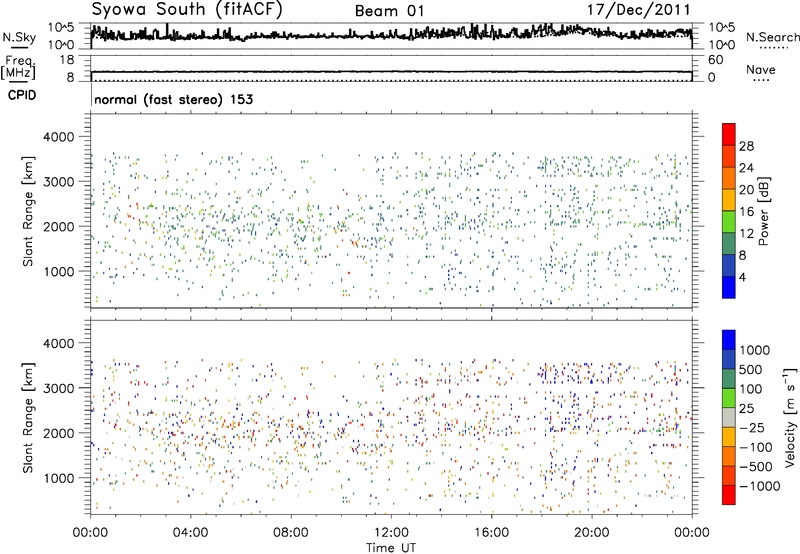Click the "04:00" time tick label

click(190, 533)
